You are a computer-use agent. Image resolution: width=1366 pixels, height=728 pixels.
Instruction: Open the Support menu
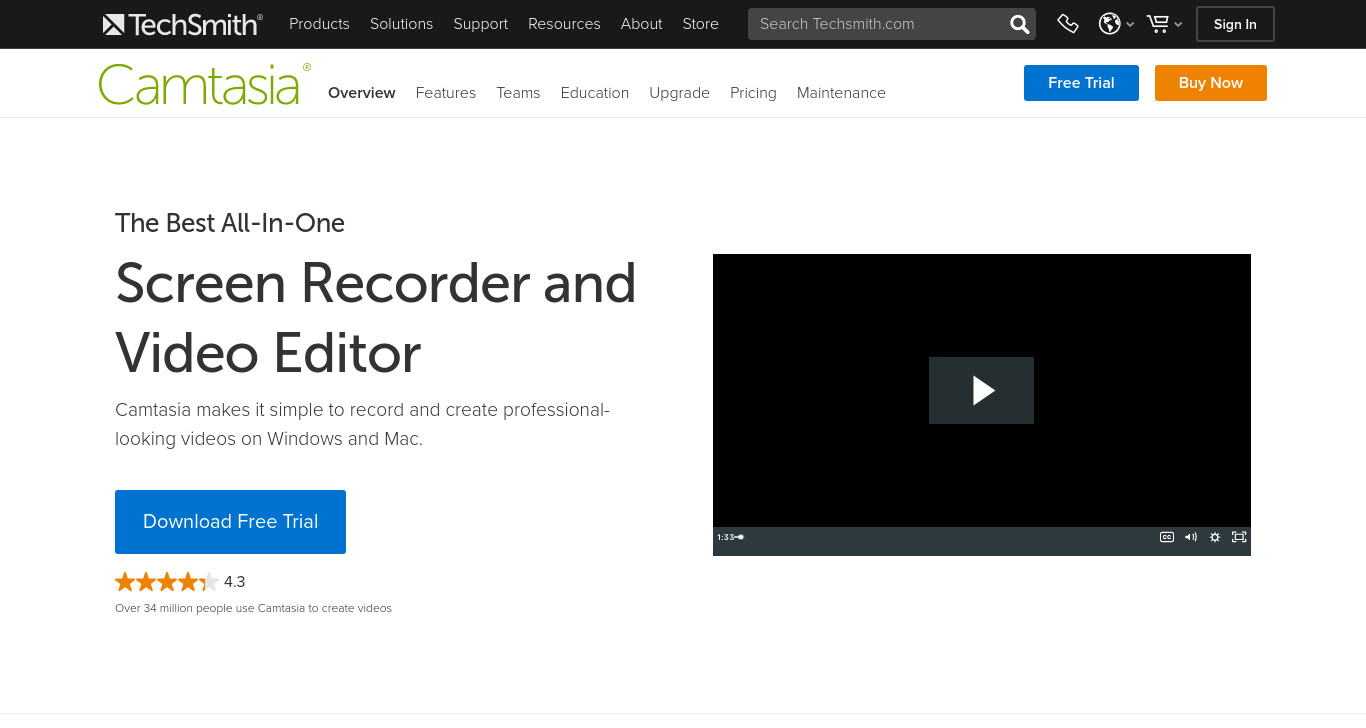click(480, 24)
